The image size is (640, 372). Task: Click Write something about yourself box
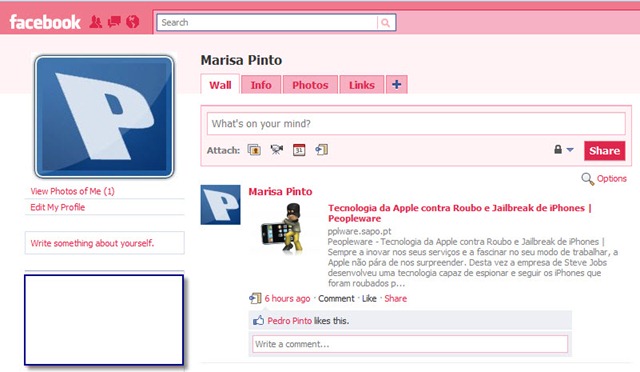click(104, 243)
